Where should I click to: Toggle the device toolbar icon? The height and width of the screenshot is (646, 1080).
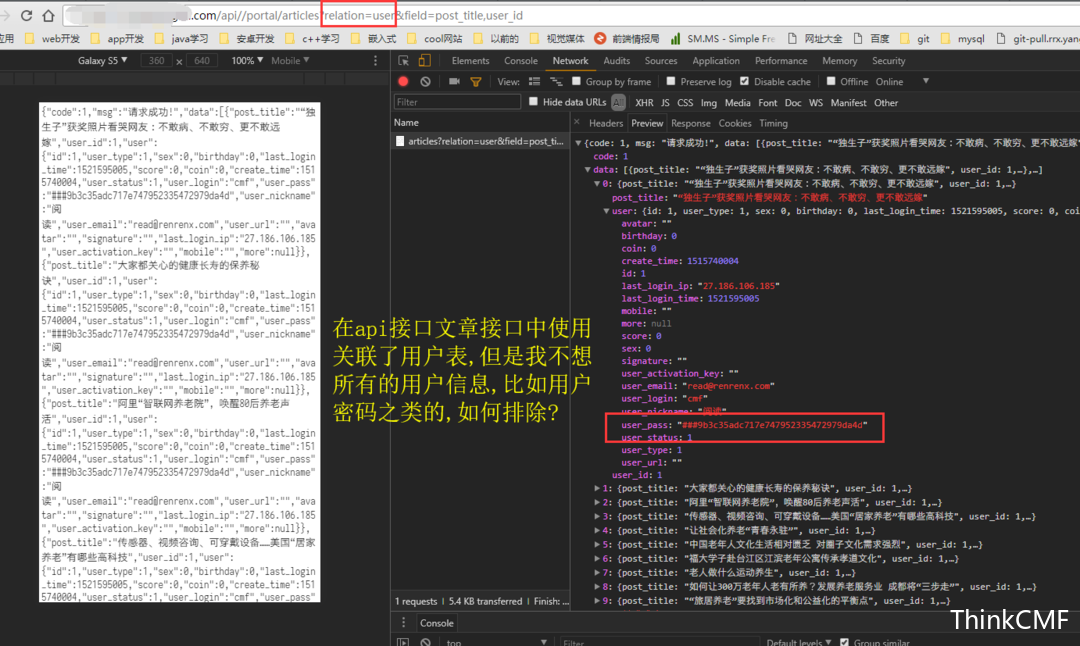tap(424, 61)
